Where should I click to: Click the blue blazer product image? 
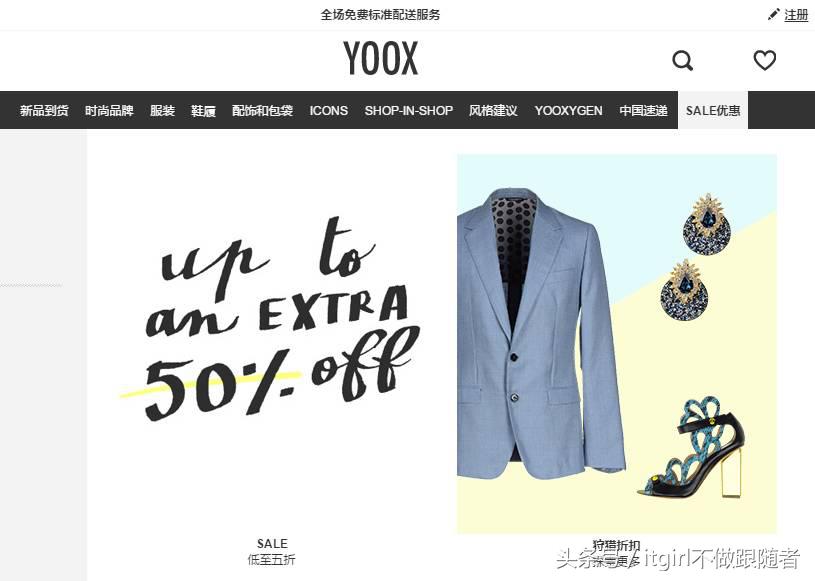point(541,333)
